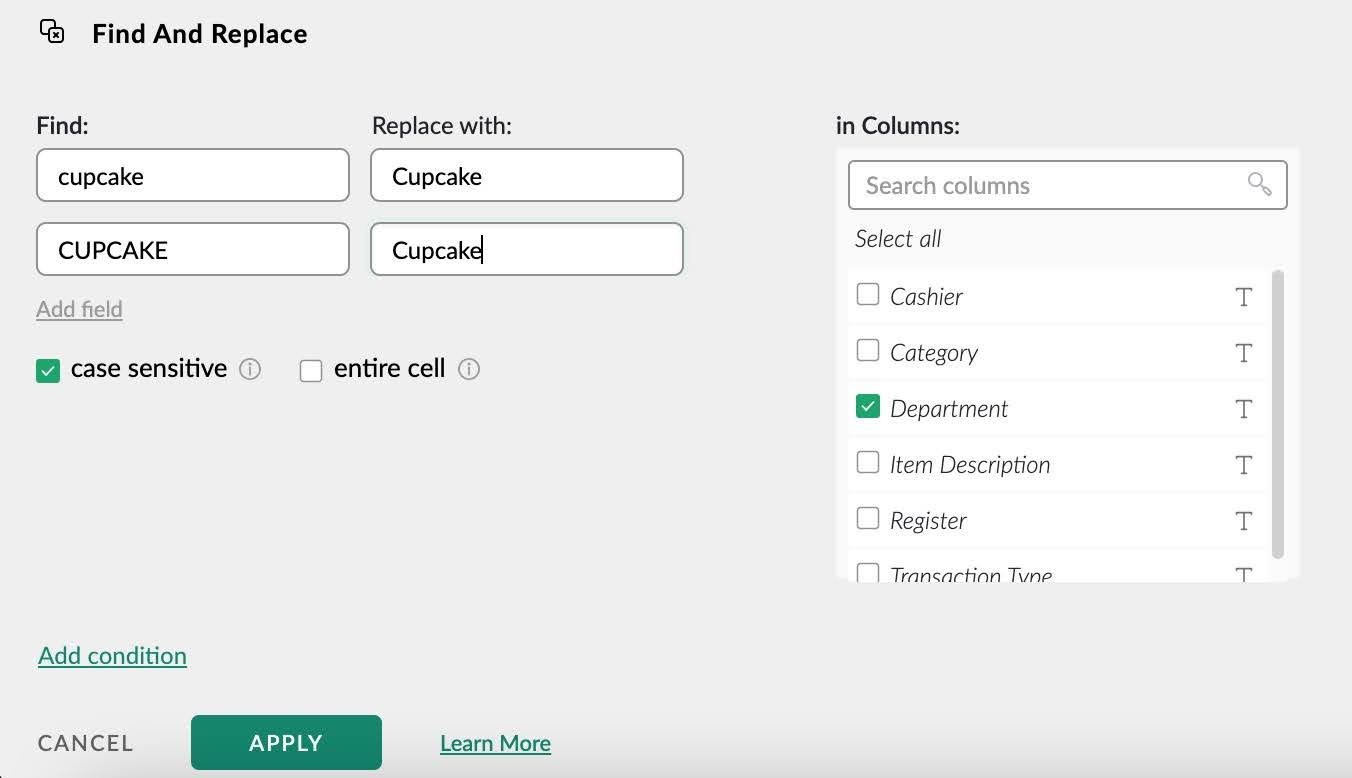Click the text type icon next to Department

1243,409
